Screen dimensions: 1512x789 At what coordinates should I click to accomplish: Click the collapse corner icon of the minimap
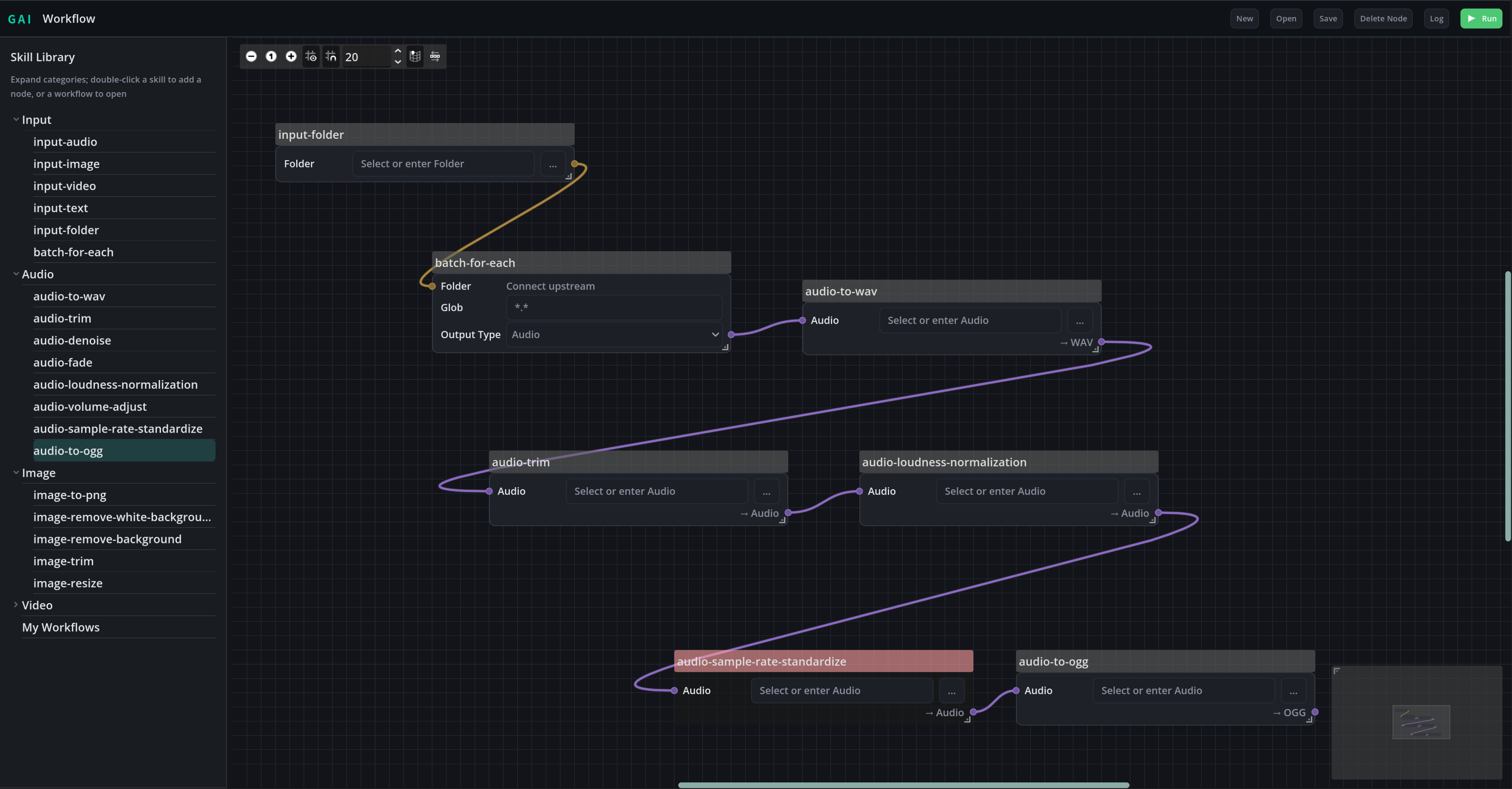click(1336, 671)
